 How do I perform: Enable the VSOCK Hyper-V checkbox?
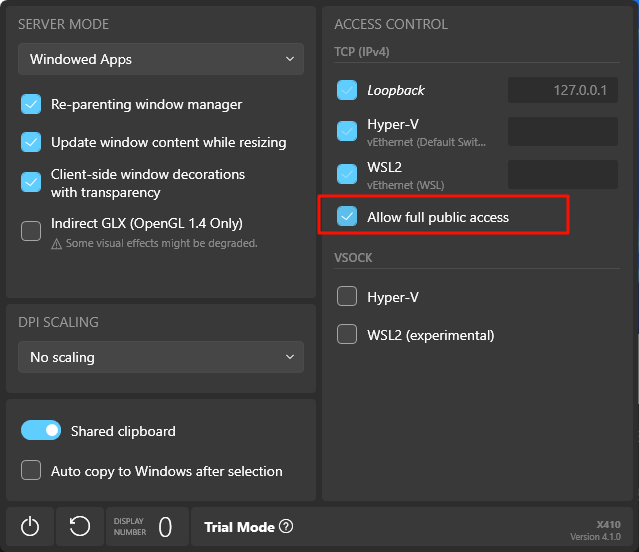point(347,297)
